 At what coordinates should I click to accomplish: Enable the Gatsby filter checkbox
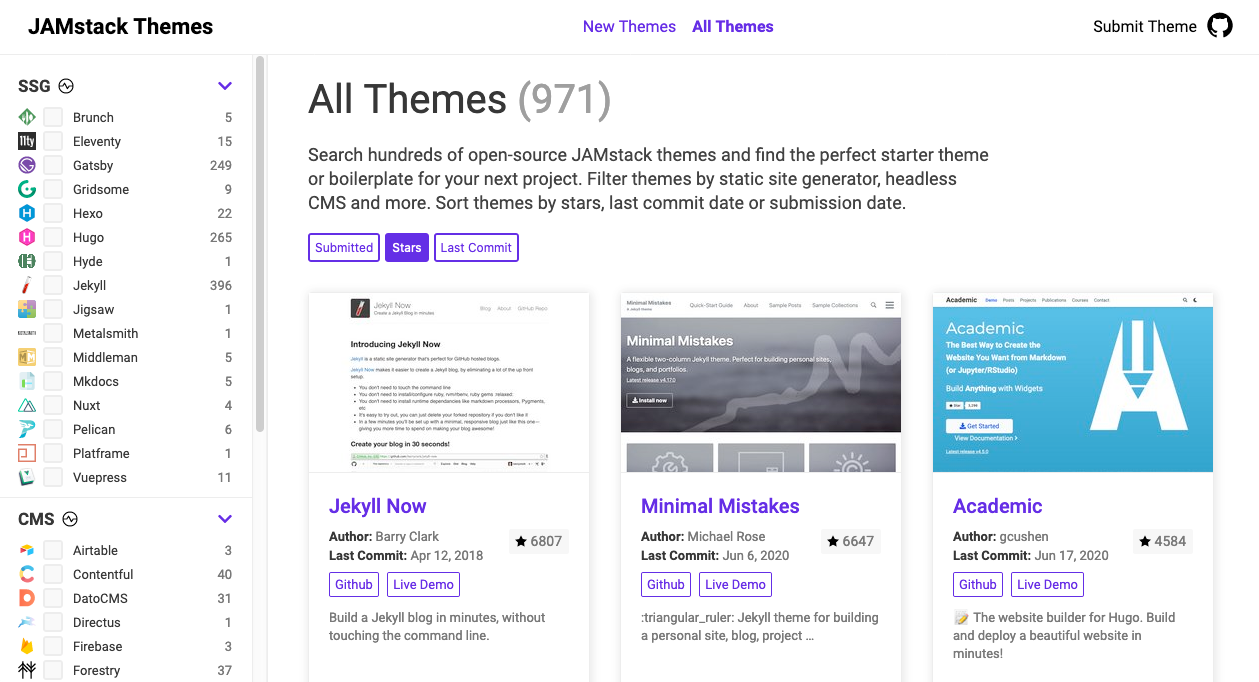(53, 165)
